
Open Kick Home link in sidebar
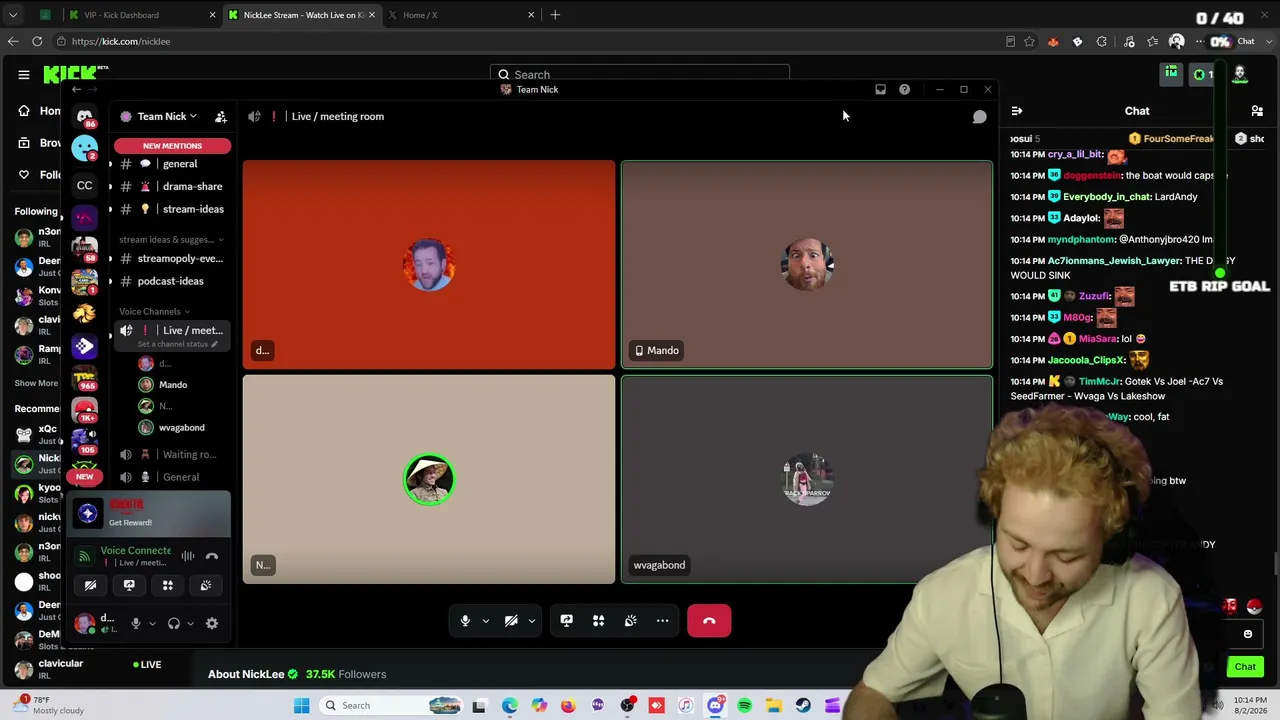40,111
